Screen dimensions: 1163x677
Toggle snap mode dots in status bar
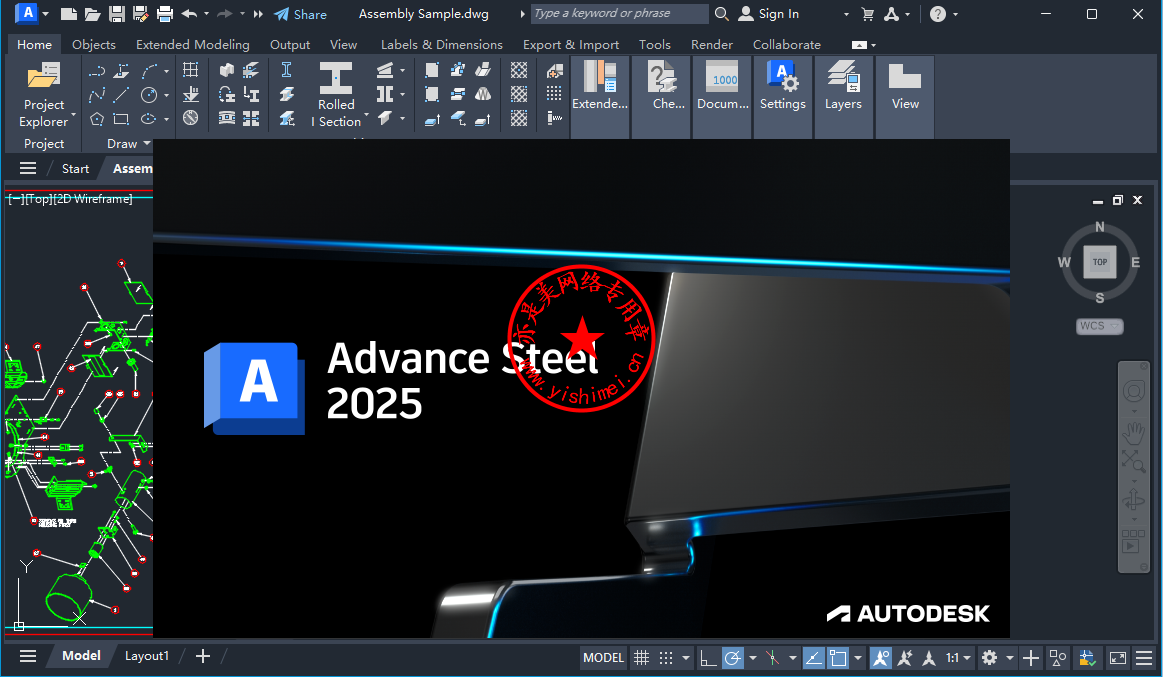[x=666, y=658]
